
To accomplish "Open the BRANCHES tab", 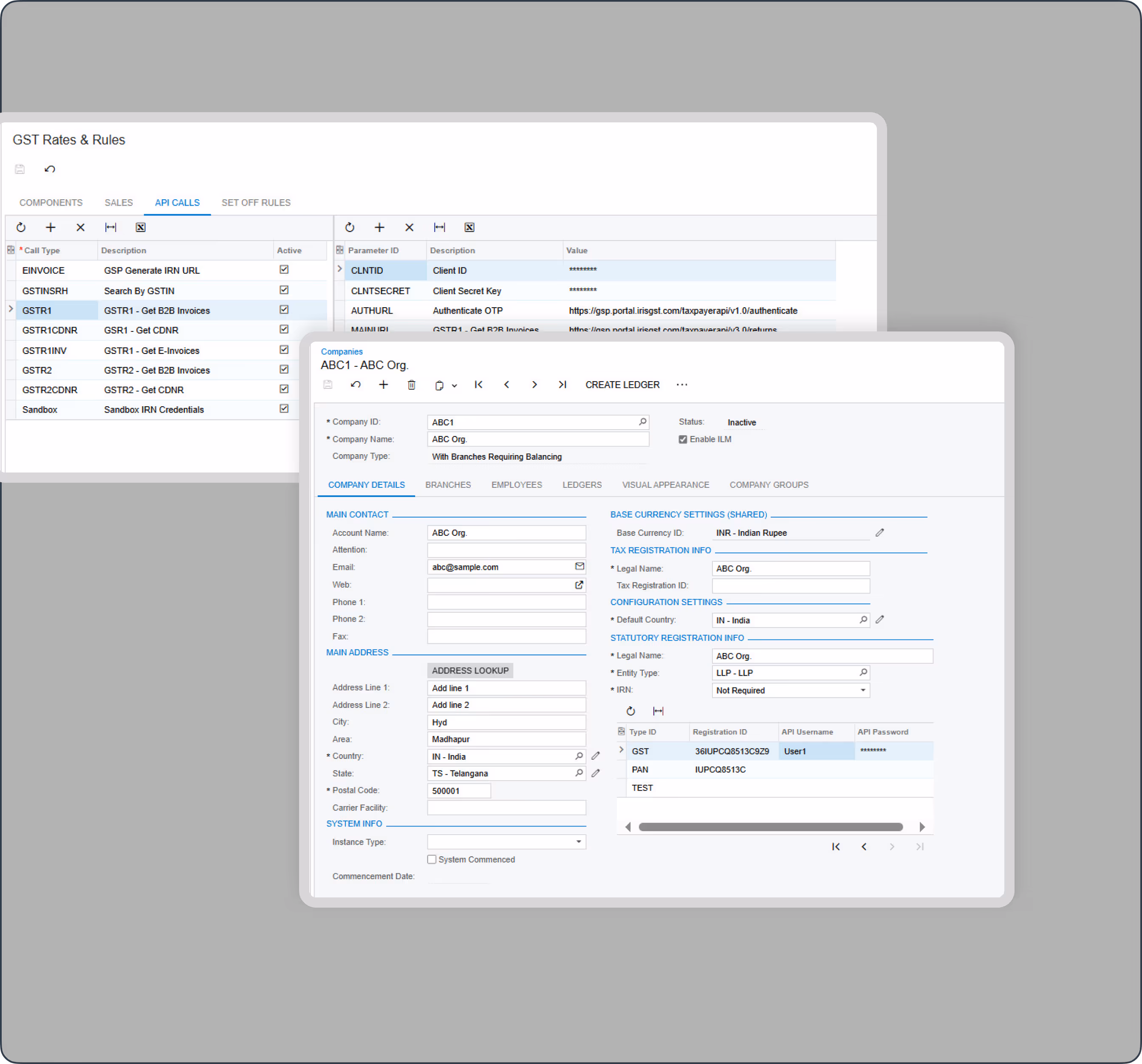I will point(447,485).
